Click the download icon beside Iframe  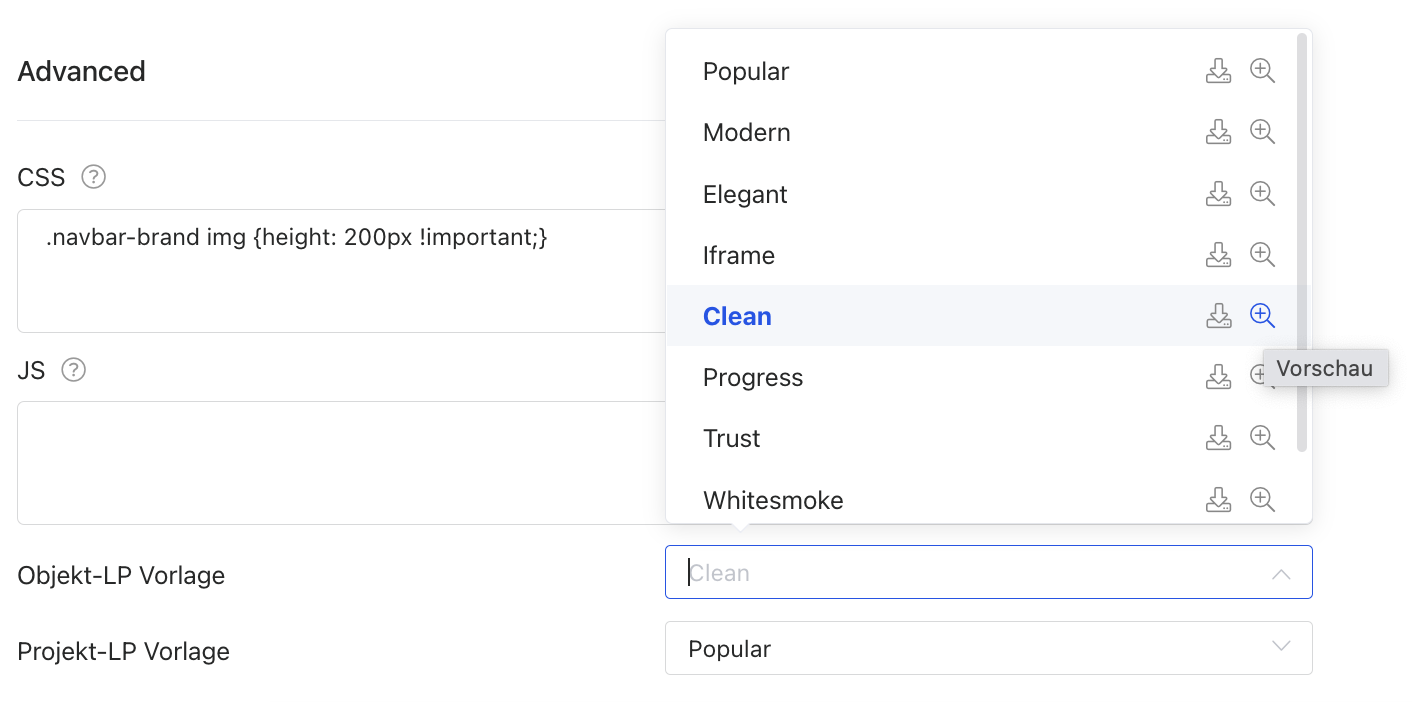click(x=1218, y=255)
